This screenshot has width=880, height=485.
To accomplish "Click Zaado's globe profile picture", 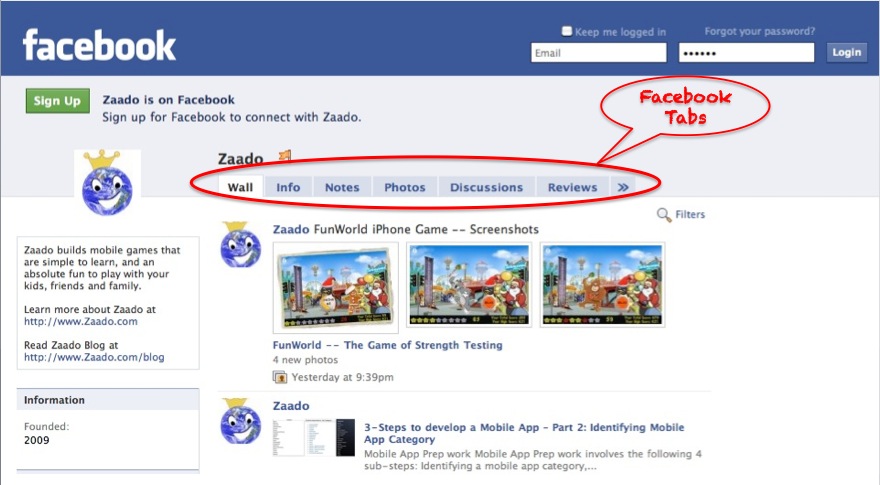I will 107,183.
